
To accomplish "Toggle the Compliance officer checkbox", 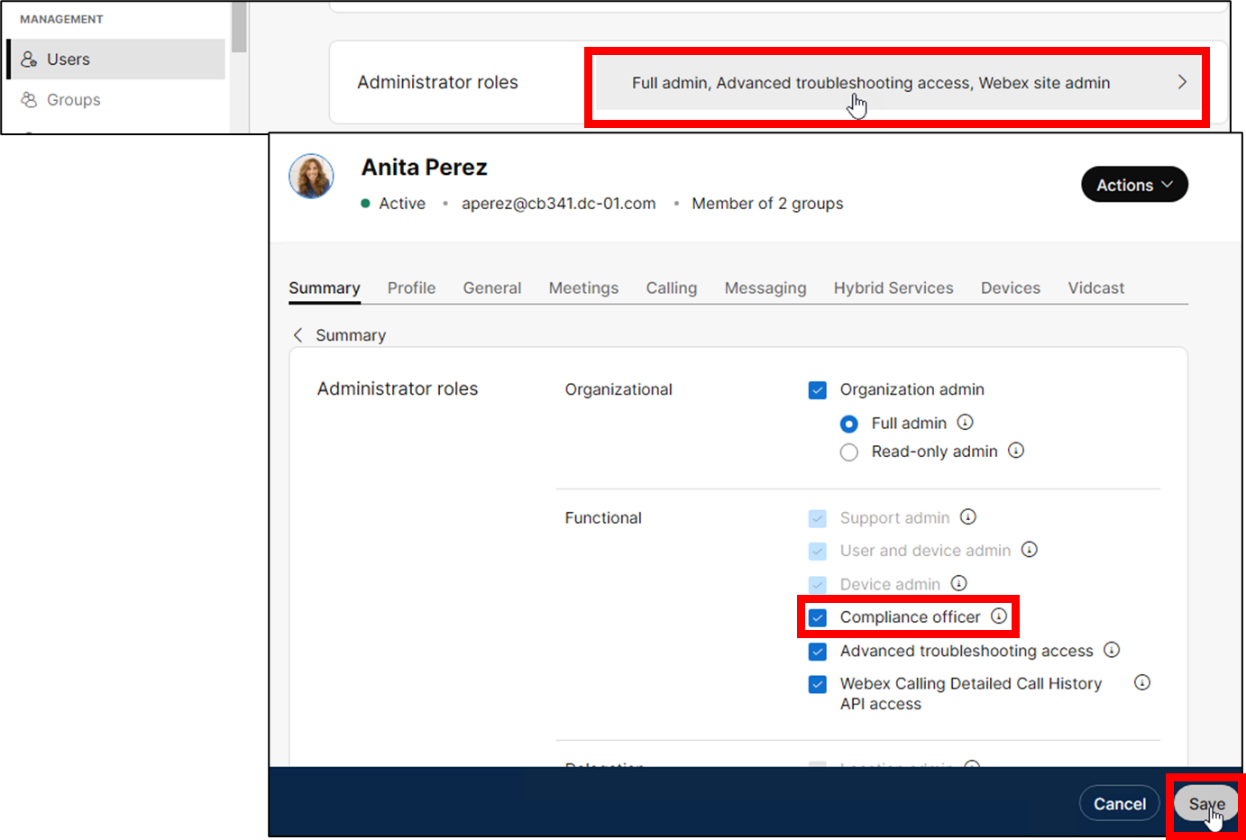I will pyautogui.click(x=818, y=618).
